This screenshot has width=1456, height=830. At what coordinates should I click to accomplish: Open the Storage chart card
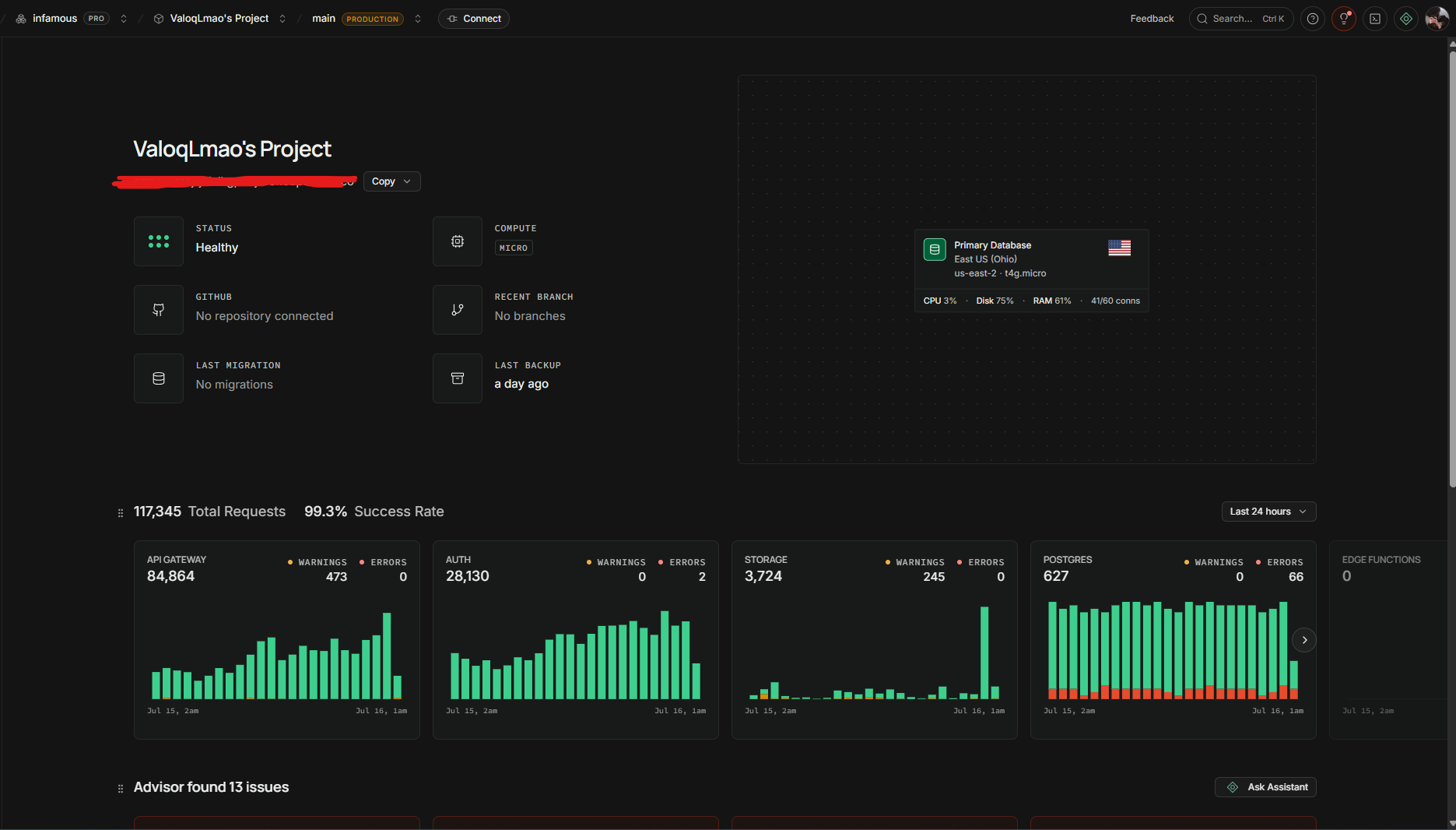point(875,640)
